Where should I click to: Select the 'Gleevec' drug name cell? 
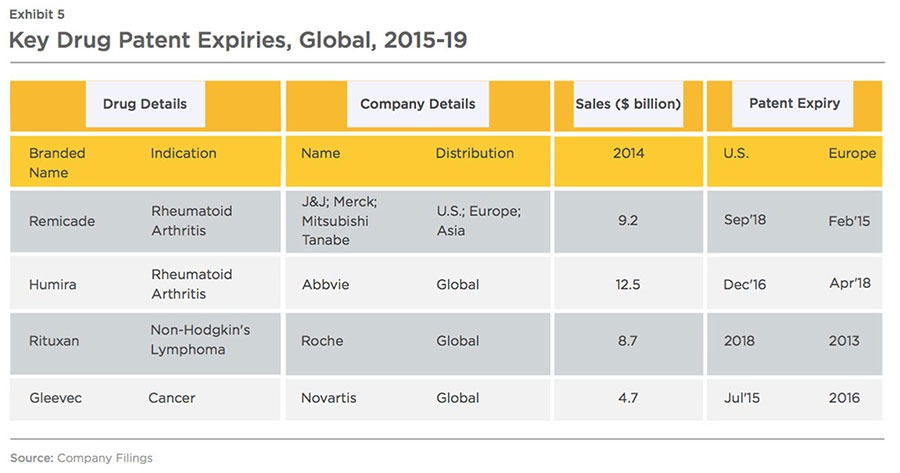[55, 398]
